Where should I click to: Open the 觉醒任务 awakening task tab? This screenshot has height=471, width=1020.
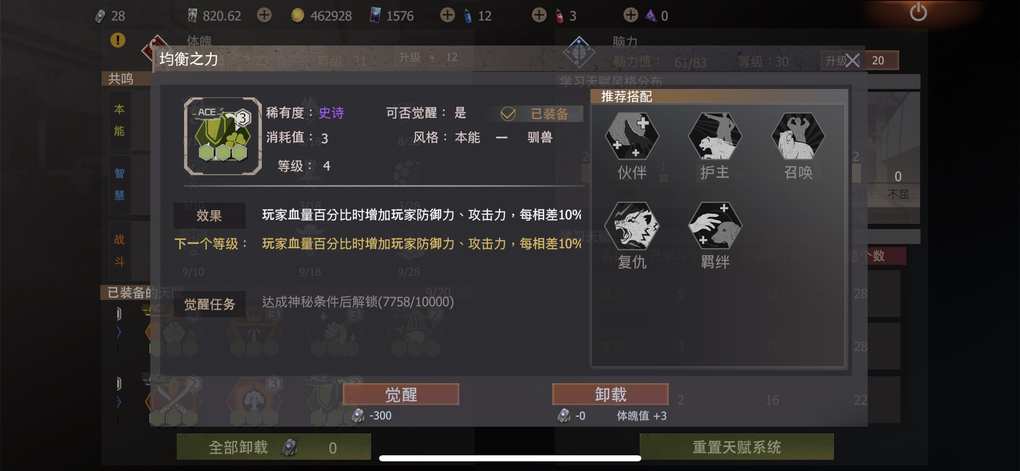click(209, 304)
